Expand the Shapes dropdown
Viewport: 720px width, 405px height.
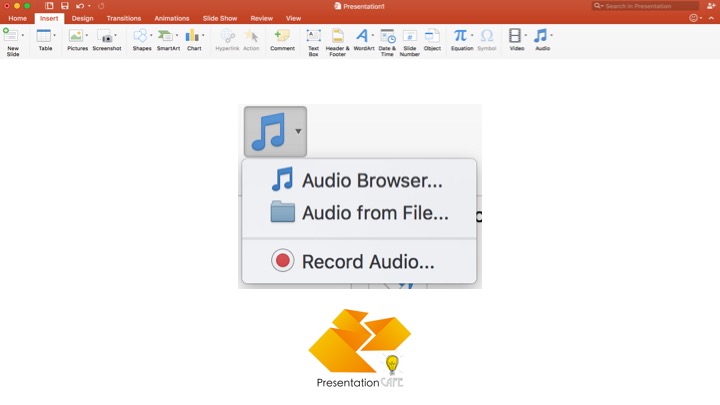click(x=150, y=36)
